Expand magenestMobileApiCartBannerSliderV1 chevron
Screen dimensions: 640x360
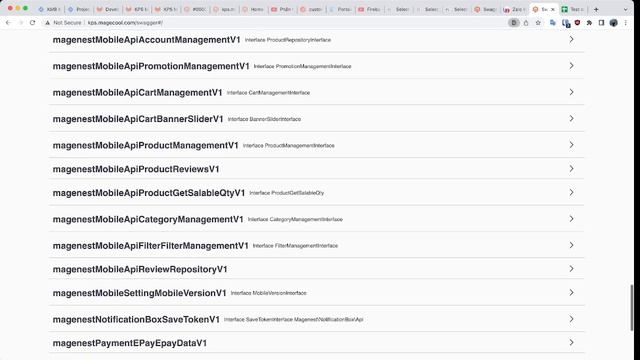571,118
